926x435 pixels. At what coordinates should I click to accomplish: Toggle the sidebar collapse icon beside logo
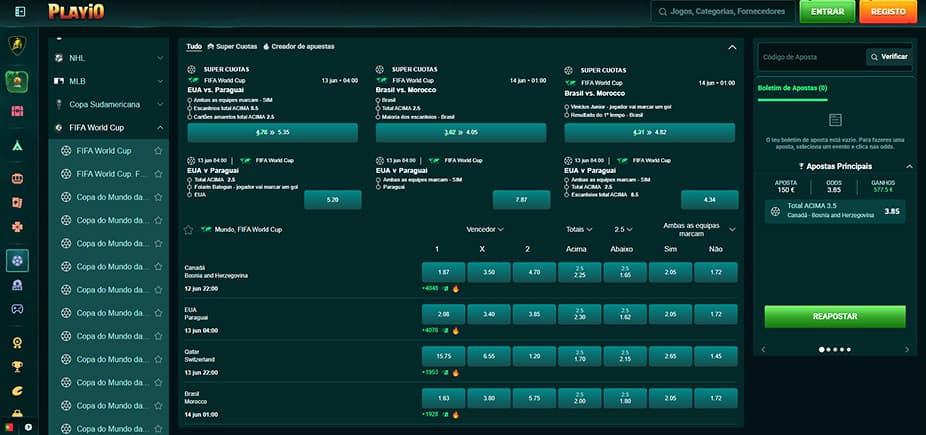pos(20,11)
